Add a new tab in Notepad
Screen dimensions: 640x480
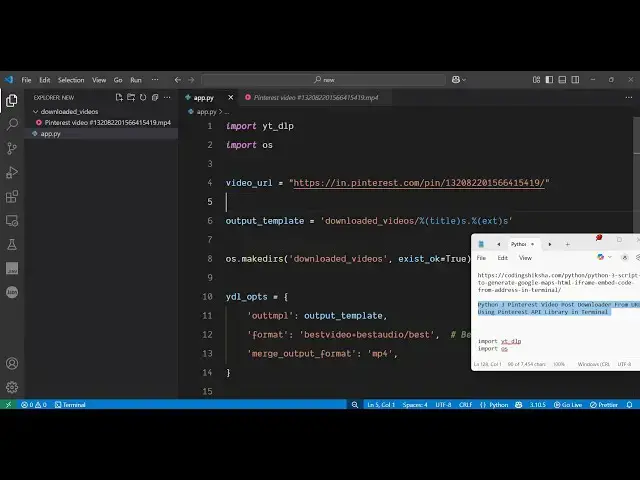tap(567, 244)
